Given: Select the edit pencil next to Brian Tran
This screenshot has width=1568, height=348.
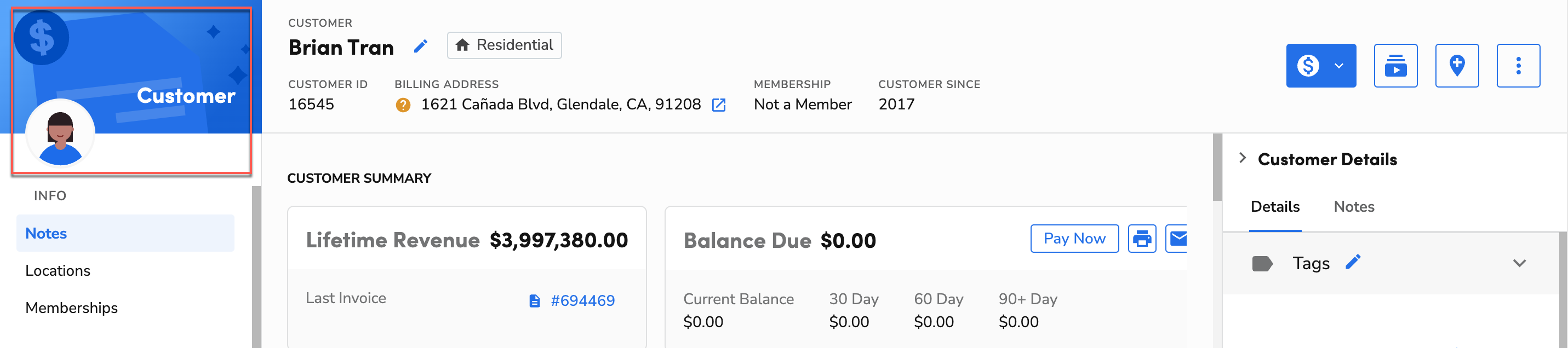Looking at the screenshot, I should point(421,45).
